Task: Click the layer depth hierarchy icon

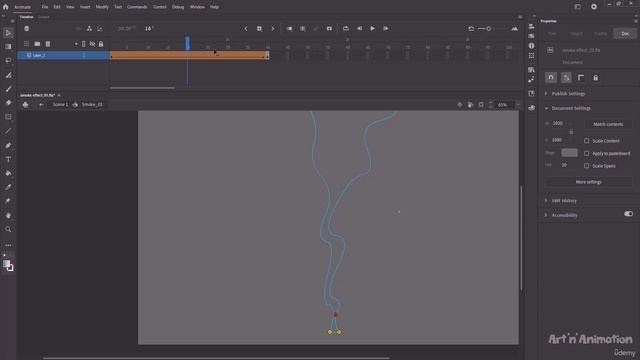Action: (x=89, y=29)
